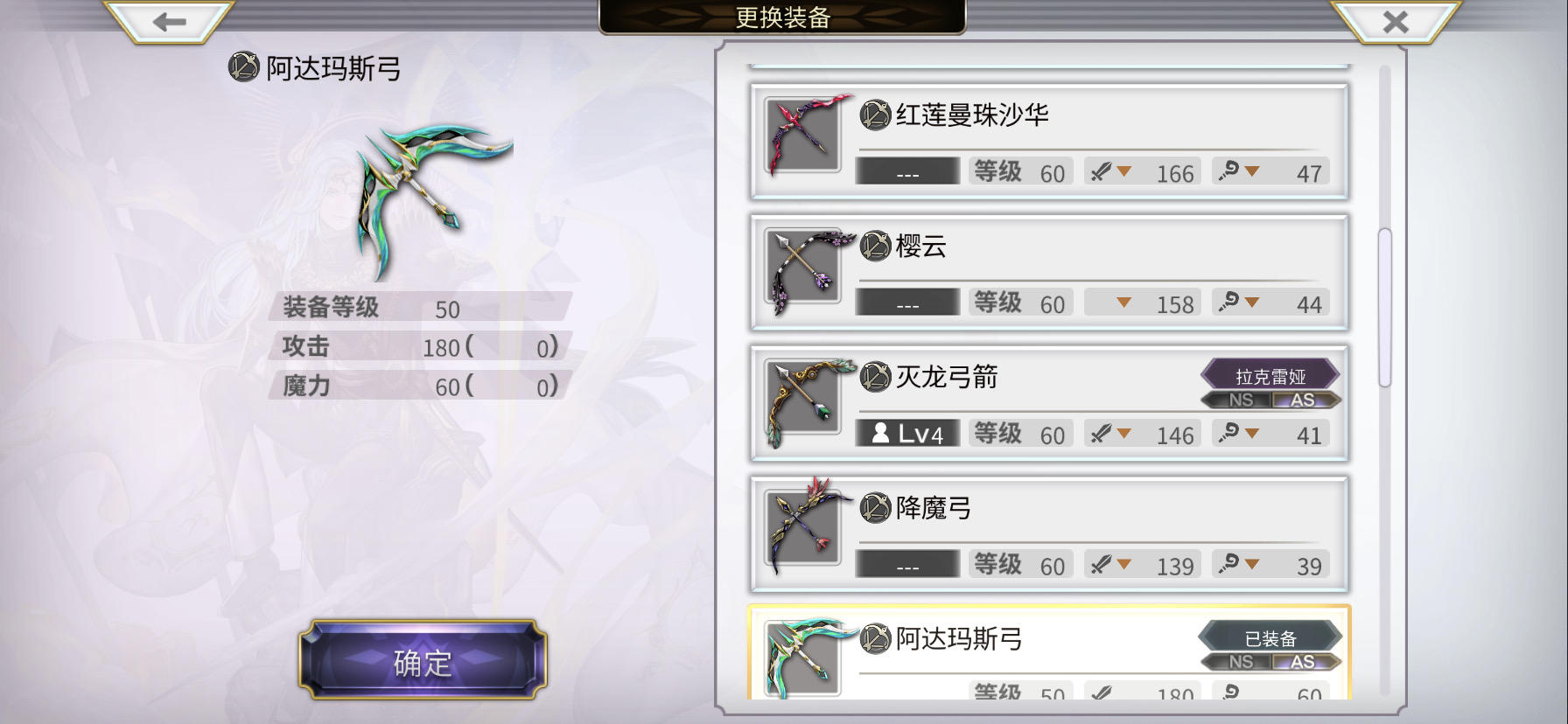Choose the 灭龙弓箭 bow image
The image size is (1568, 724).
(804, 399)
